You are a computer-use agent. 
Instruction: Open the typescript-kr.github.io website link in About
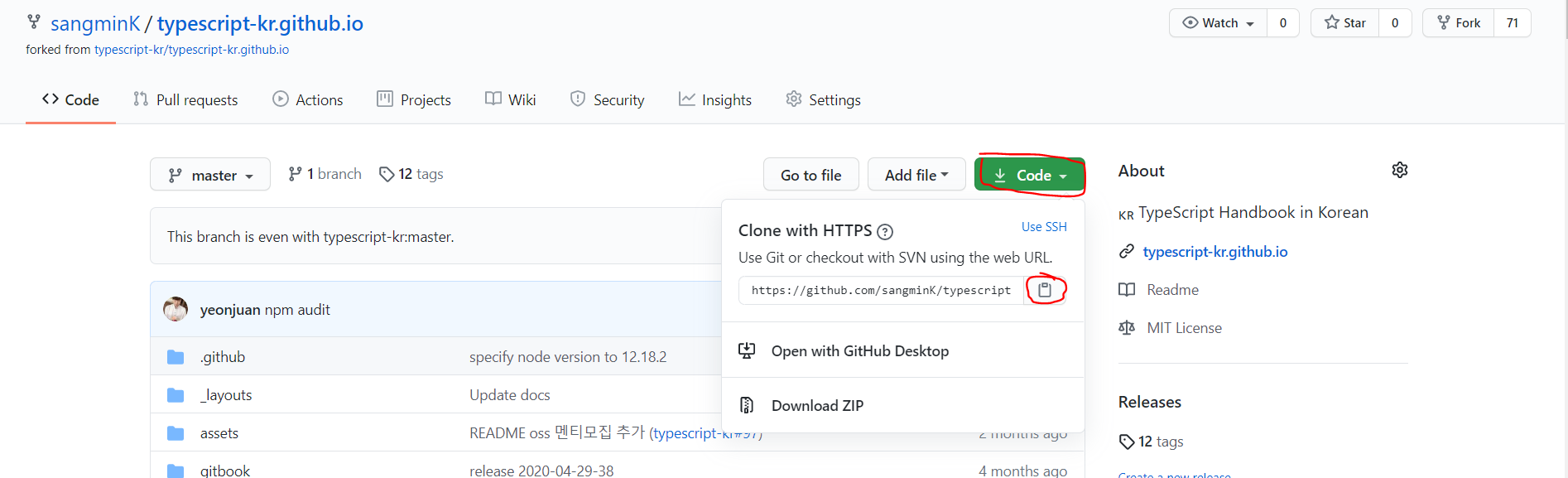point(1215,251)
